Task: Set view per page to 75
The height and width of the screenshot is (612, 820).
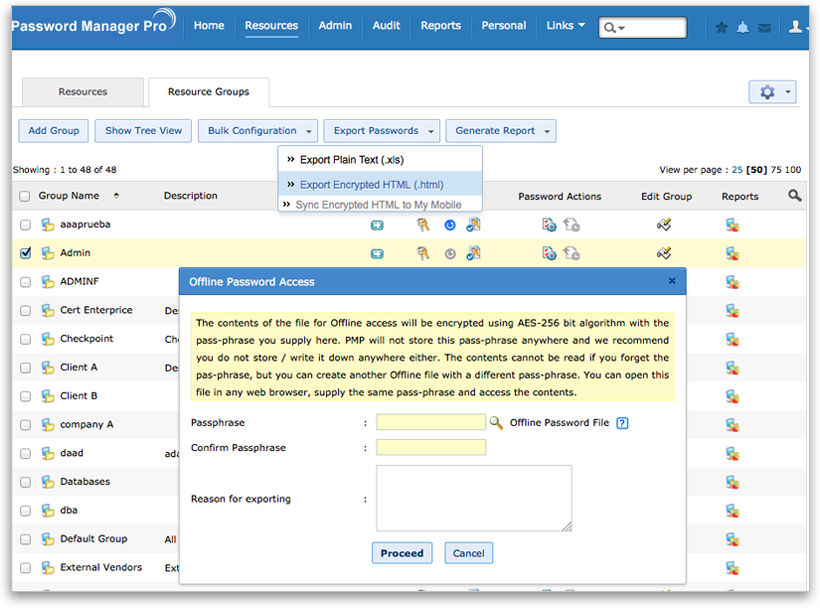Action: click(x=776, y=170)
